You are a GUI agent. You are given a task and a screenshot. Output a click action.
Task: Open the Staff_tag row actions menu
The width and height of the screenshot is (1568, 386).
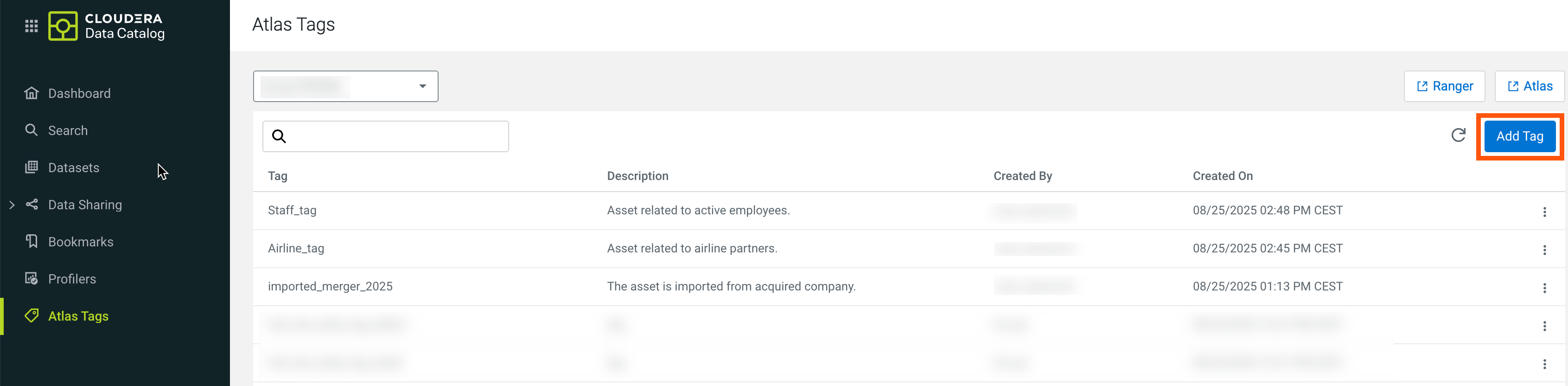[x=1543, y=212]
